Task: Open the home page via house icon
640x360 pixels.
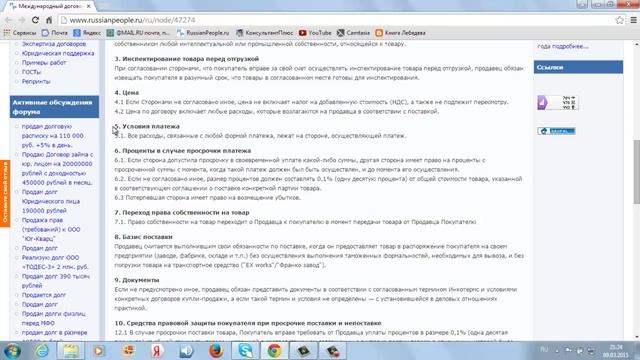Action: click(49, 20)
